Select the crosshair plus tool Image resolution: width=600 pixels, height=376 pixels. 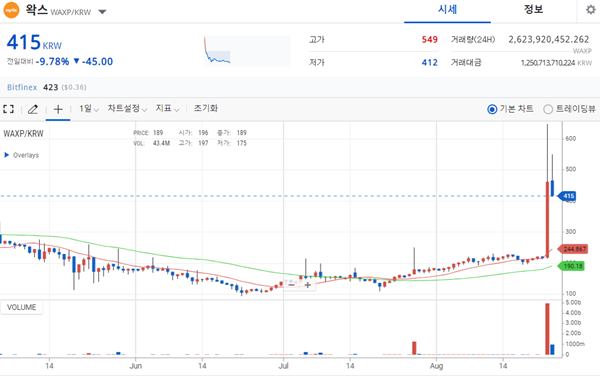(x=58, y=109)
